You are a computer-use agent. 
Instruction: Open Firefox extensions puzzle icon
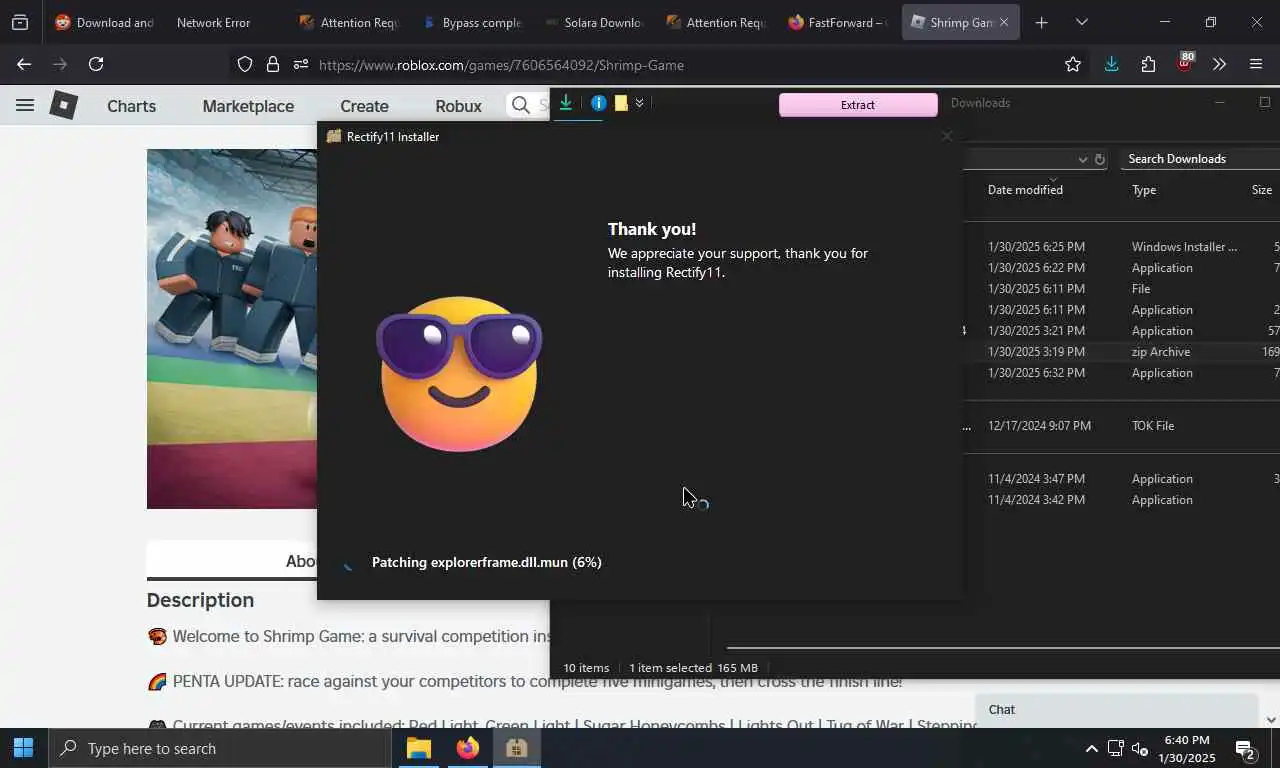pyautogui.click(x=1148, y=64)
